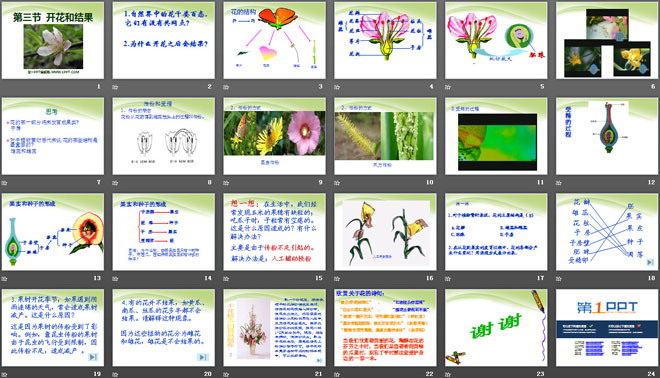Click the transition star icon under slide 16
Screen dimensions: 660x378
(x=337, y=278)
